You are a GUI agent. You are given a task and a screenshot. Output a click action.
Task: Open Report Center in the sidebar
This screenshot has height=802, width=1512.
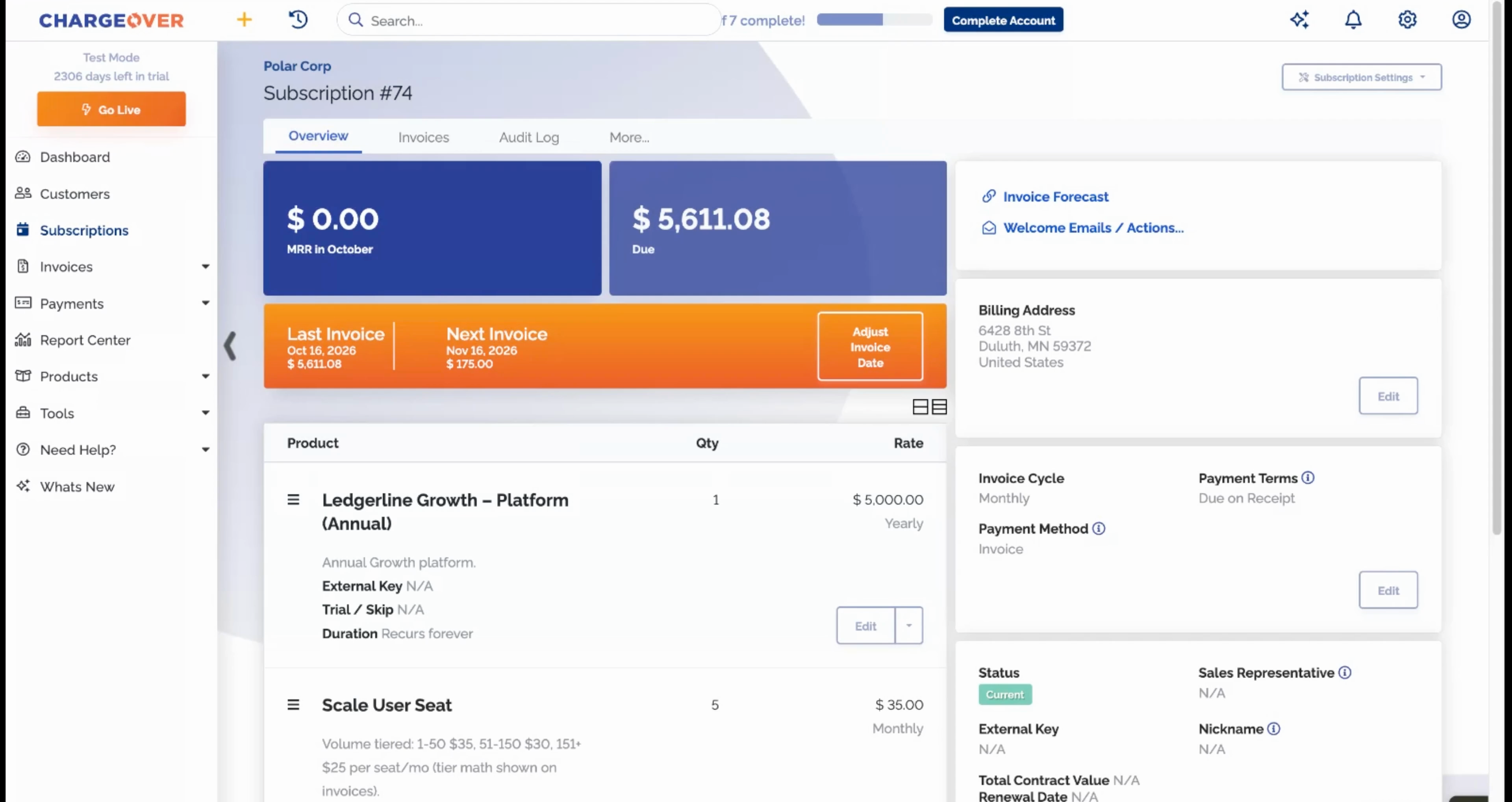(x=85, y=340)
